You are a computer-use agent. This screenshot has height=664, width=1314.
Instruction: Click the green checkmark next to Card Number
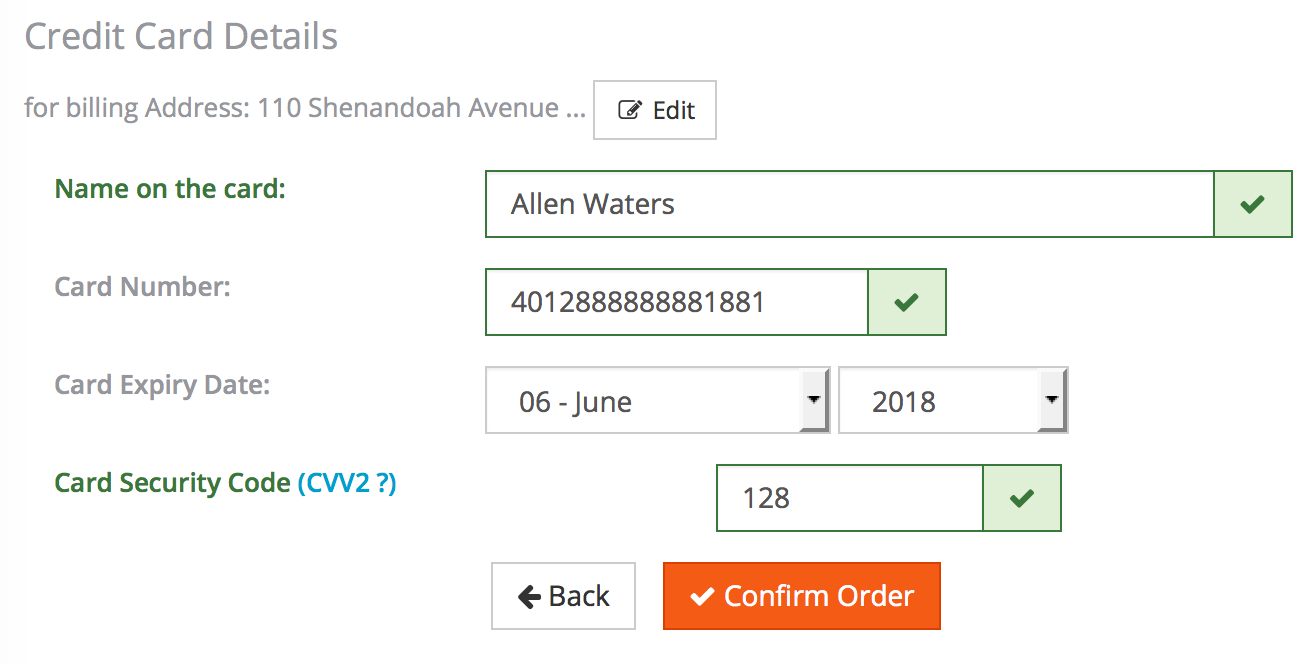(906, 302)
